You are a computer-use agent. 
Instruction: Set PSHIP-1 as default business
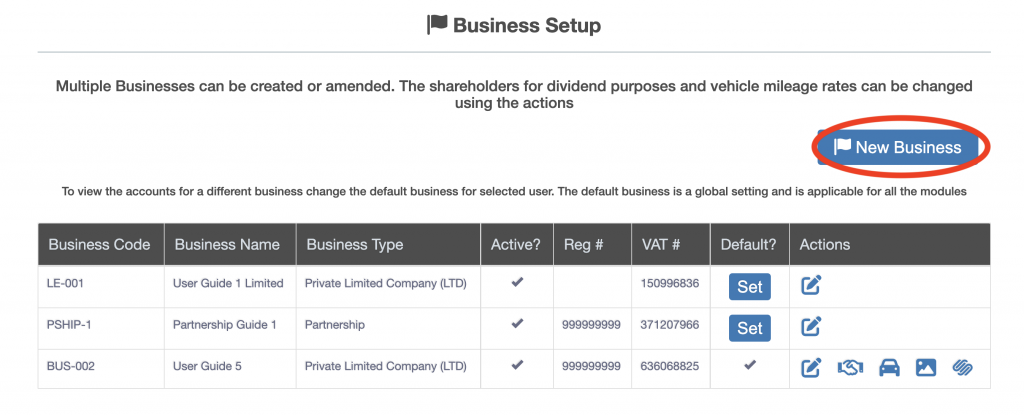(x=749, y=327)
